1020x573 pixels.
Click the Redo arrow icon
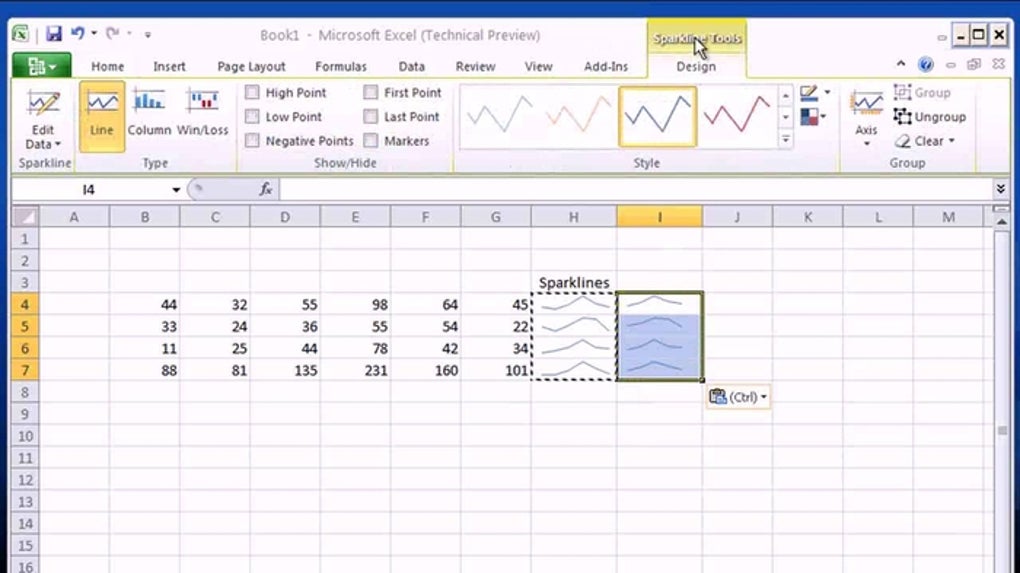(x=113, y=33)
